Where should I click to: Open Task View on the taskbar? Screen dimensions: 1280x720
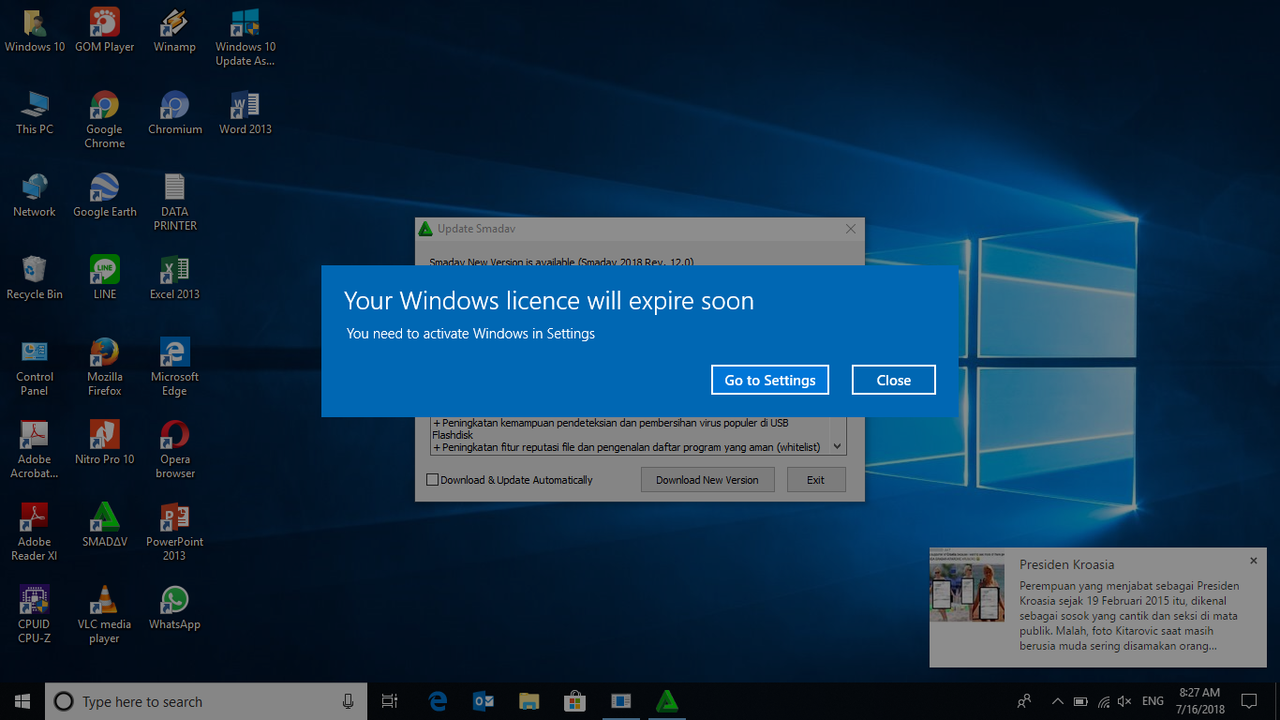(x=390, y=701)
